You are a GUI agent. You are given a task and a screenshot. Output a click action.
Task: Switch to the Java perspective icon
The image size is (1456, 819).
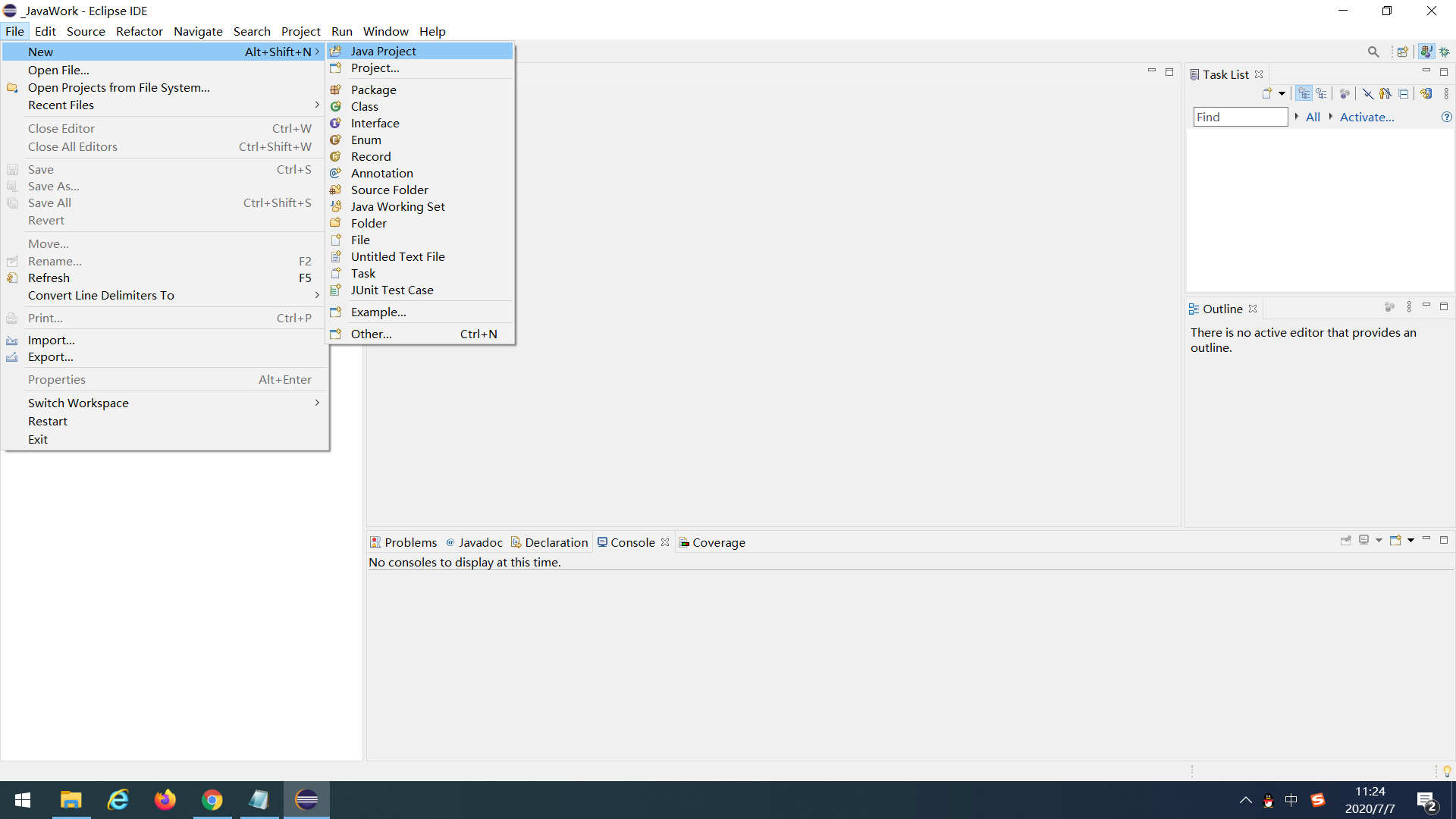[x=1426, y=52]
